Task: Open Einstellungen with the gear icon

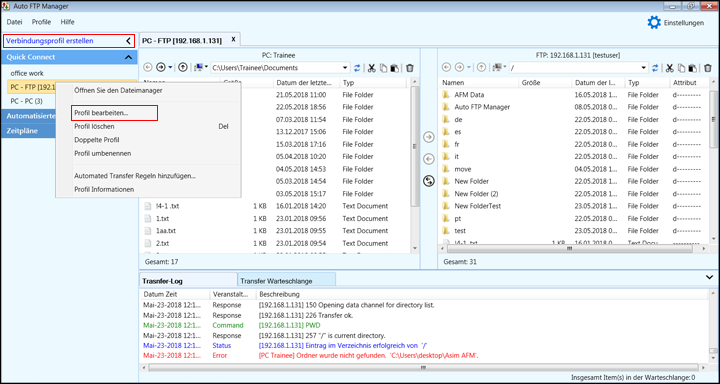Action: point(654,23)
